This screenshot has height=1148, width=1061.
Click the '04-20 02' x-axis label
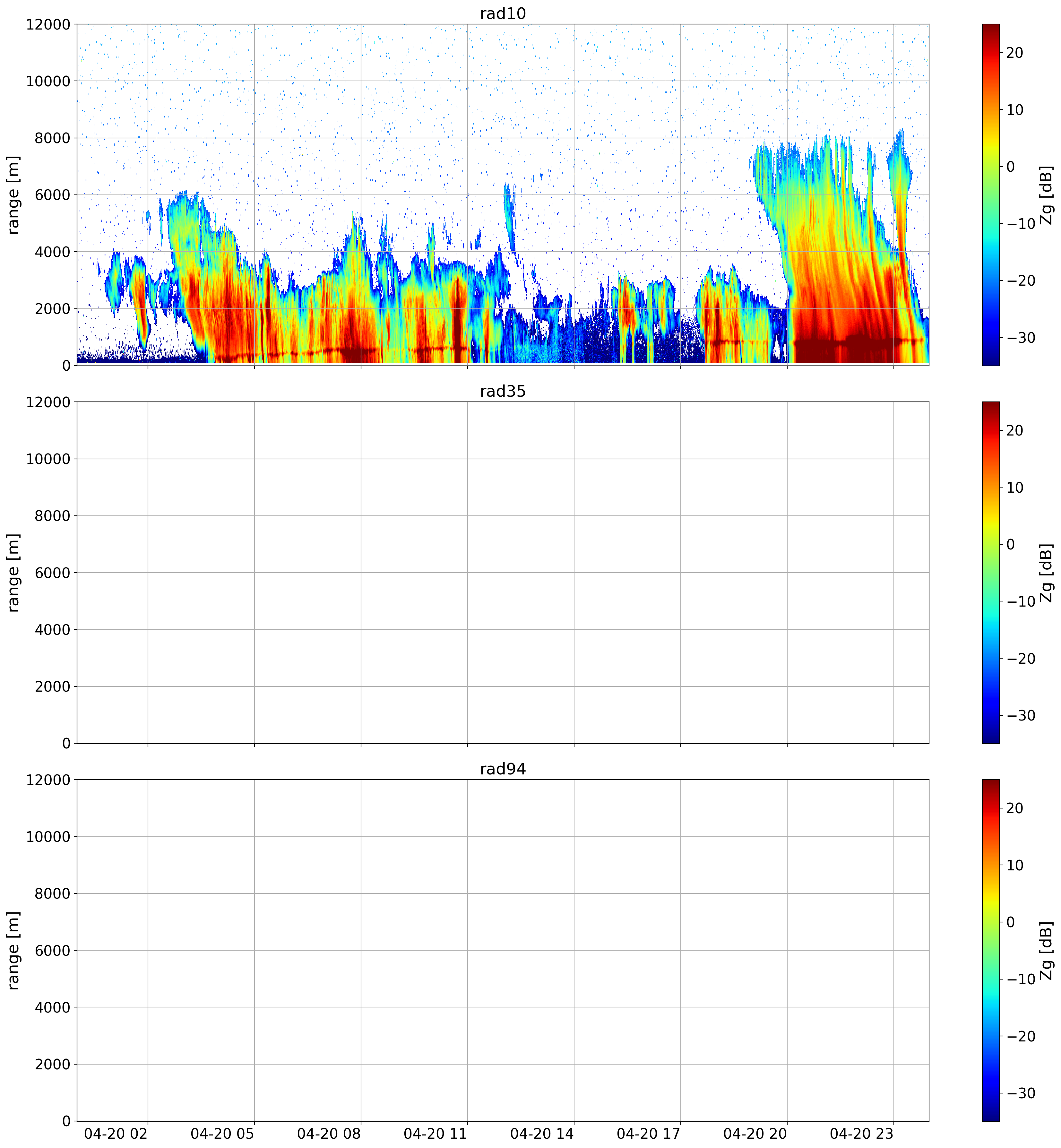click(x=116, y=1134)
